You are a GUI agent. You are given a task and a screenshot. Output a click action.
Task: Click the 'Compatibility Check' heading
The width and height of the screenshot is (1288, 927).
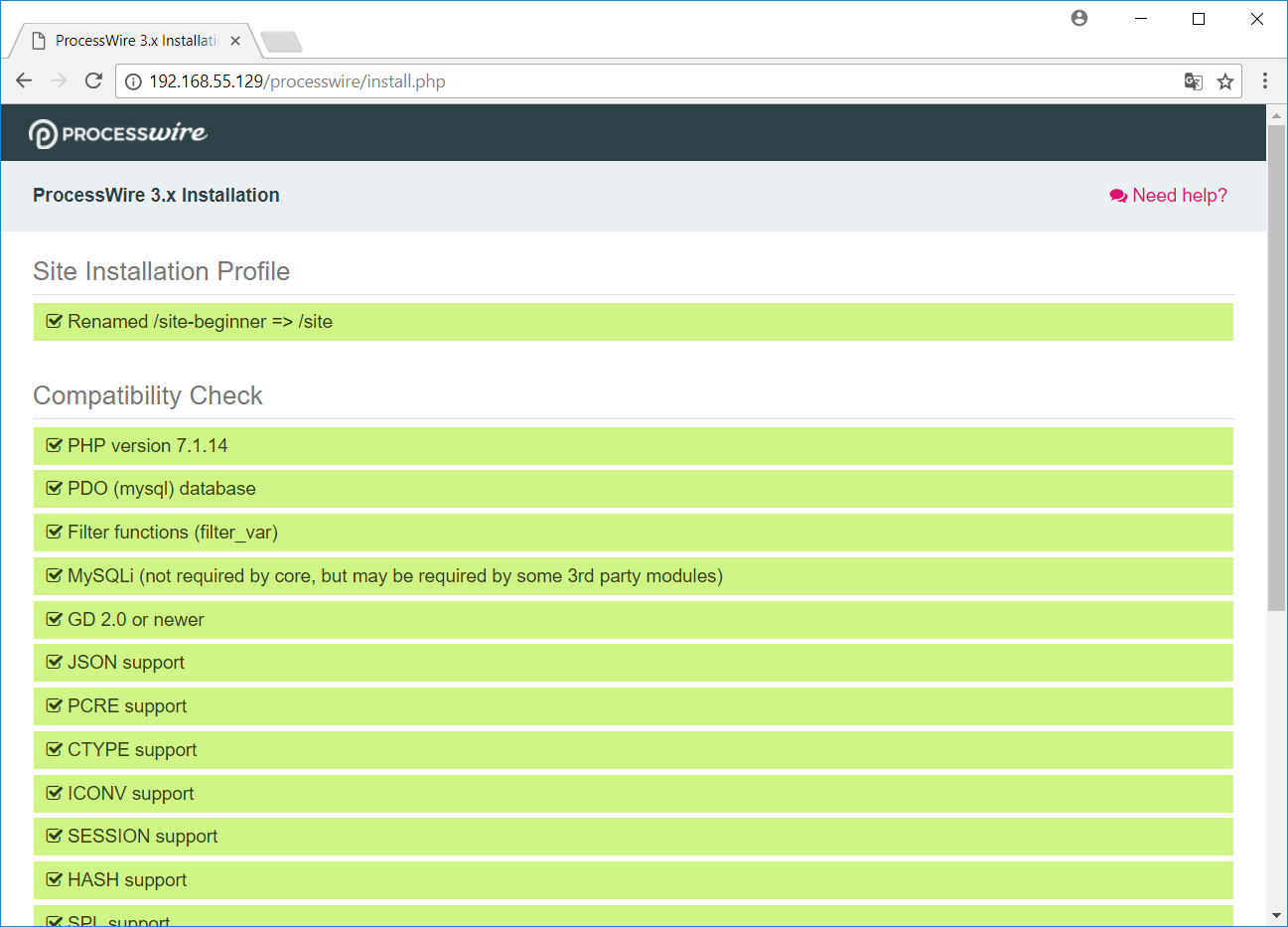148,395
